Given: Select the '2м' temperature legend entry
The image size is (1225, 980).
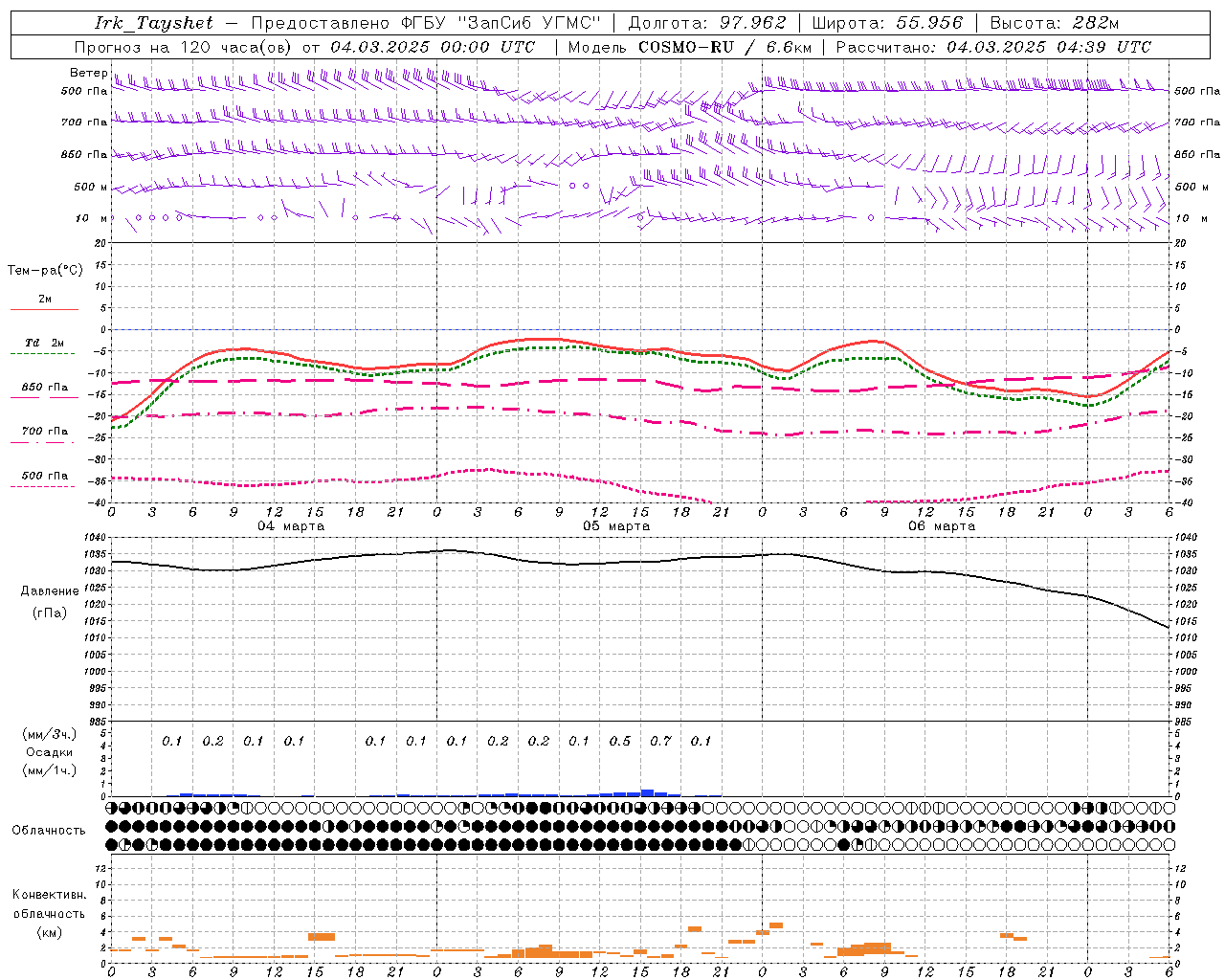Looking at the screenshot, I should click(45, 300).
